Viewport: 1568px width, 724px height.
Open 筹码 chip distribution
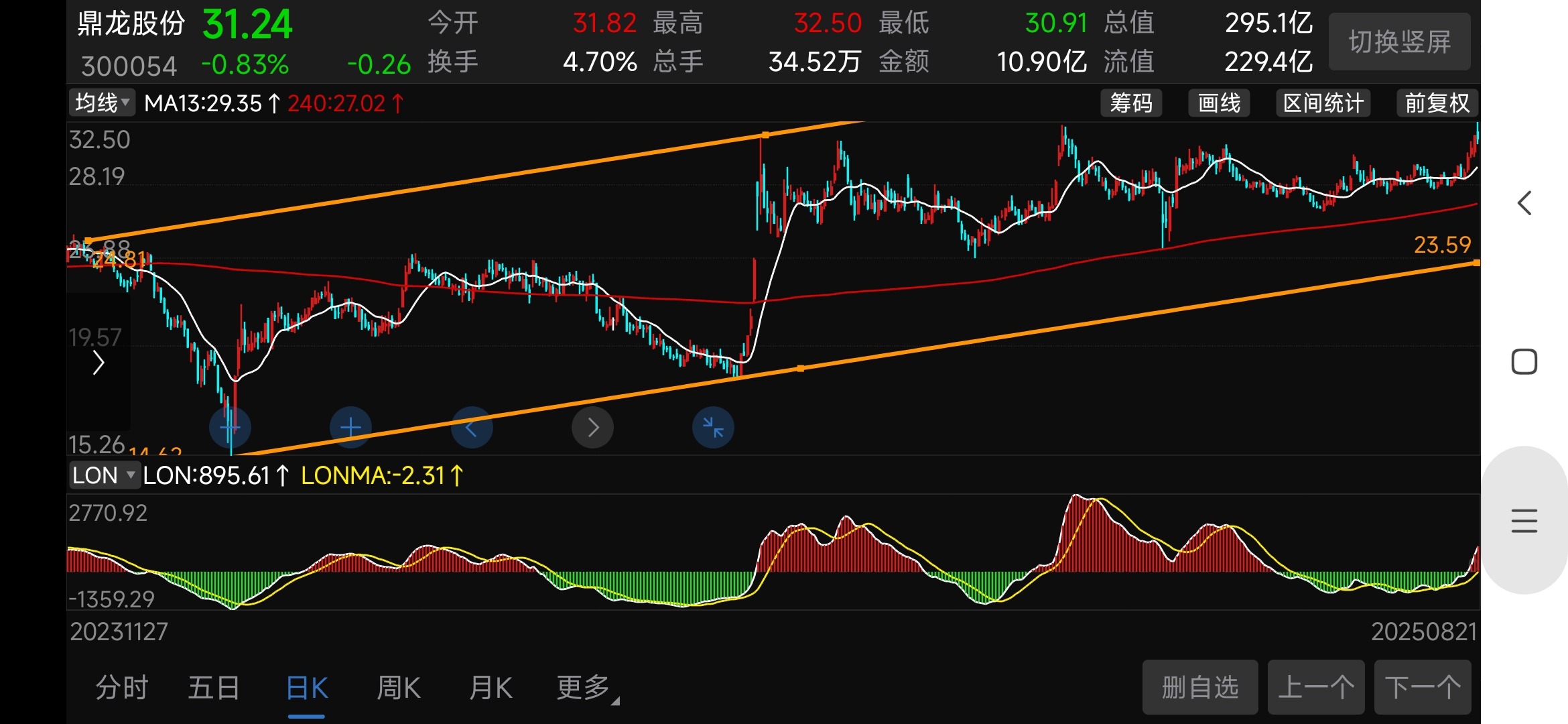[1131, 103]
